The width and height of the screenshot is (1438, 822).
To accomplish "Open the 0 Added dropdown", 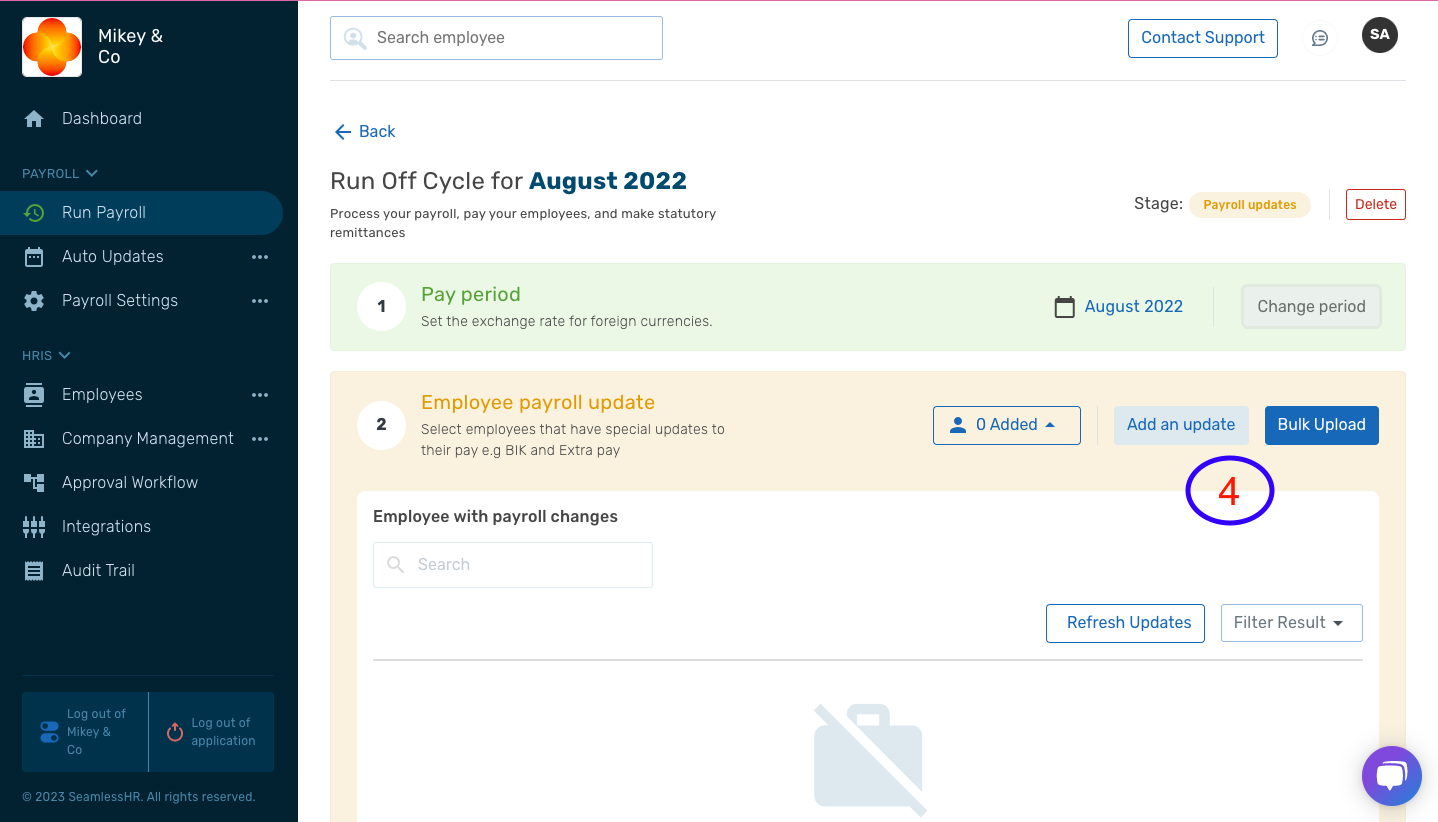I will [1006, 425].
